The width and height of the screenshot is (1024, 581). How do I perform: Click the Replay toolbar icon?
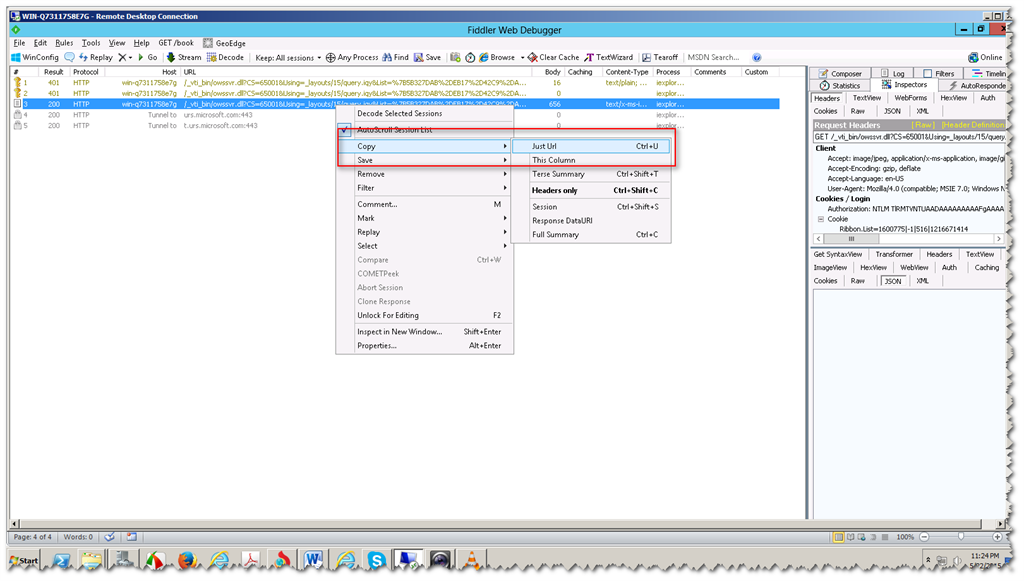tap(95, 57)
